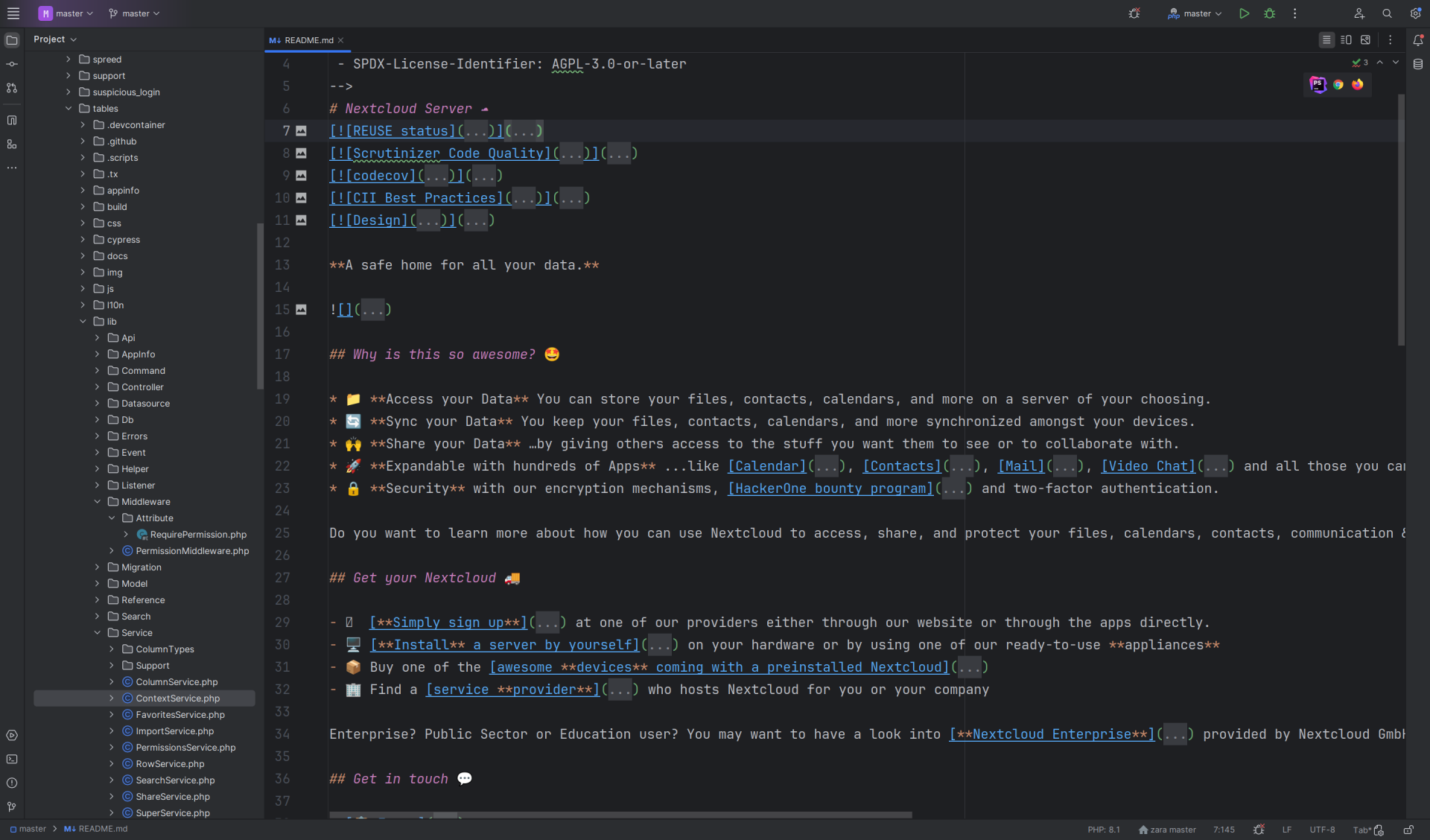Viewport: 1430px width, 840px height.
Task: Open the main hamburger menu
Action: [13, 13]
